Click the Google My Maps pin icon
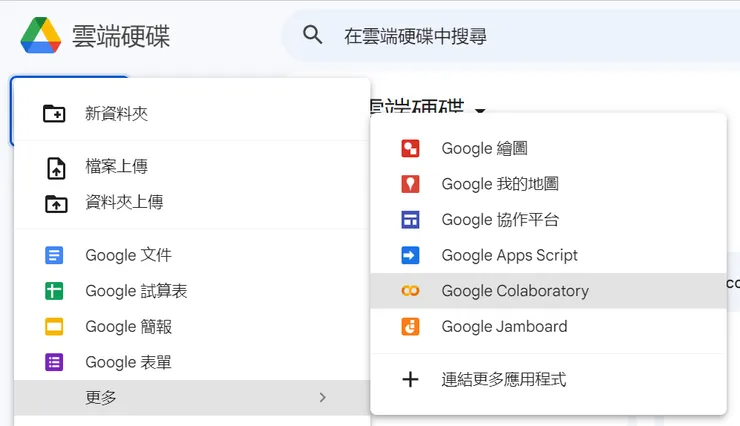740x426 pixels. (x=410, y=184)
